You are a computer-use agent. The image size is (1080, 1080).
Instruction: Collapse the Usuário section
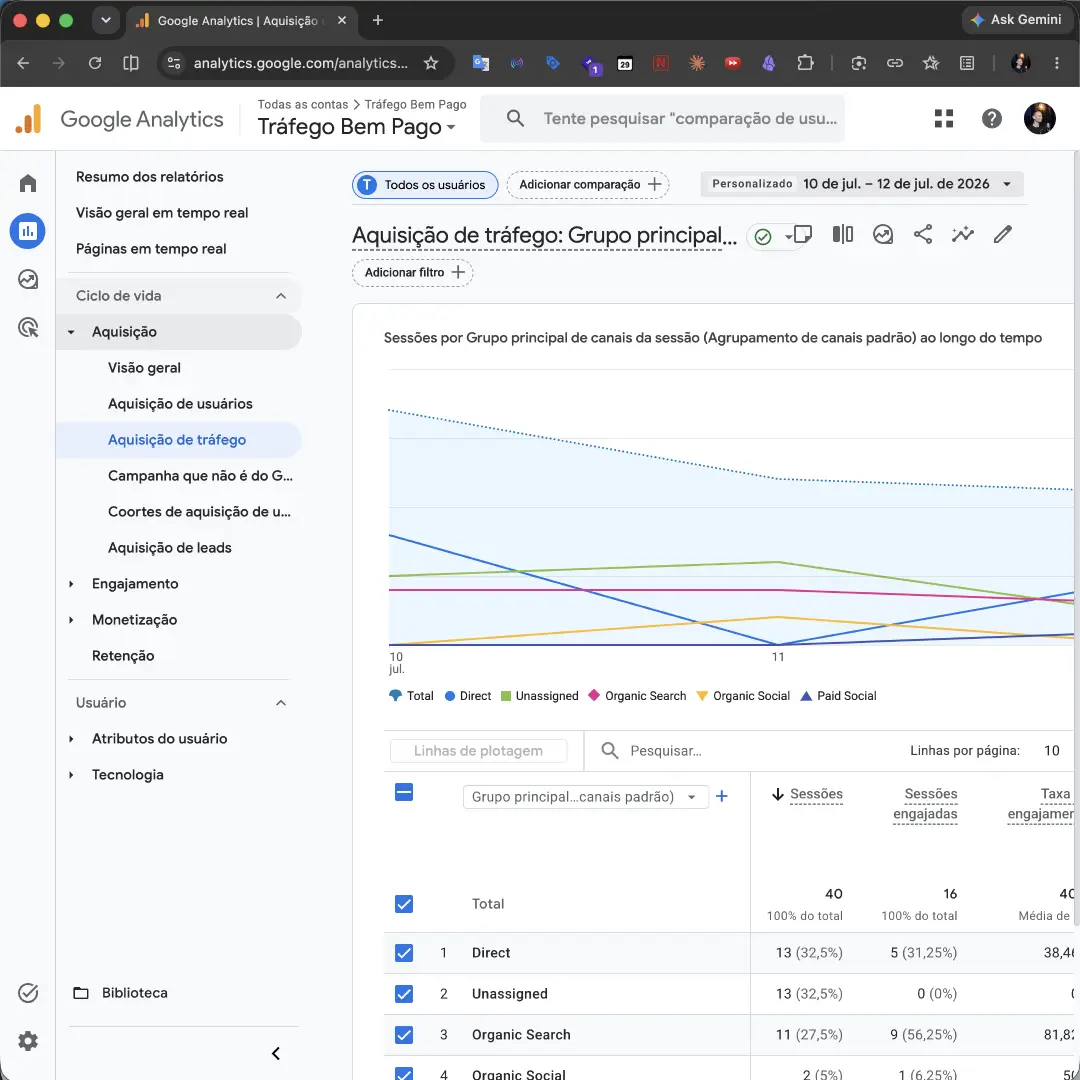pyautogui.click(x=281, y=703)
